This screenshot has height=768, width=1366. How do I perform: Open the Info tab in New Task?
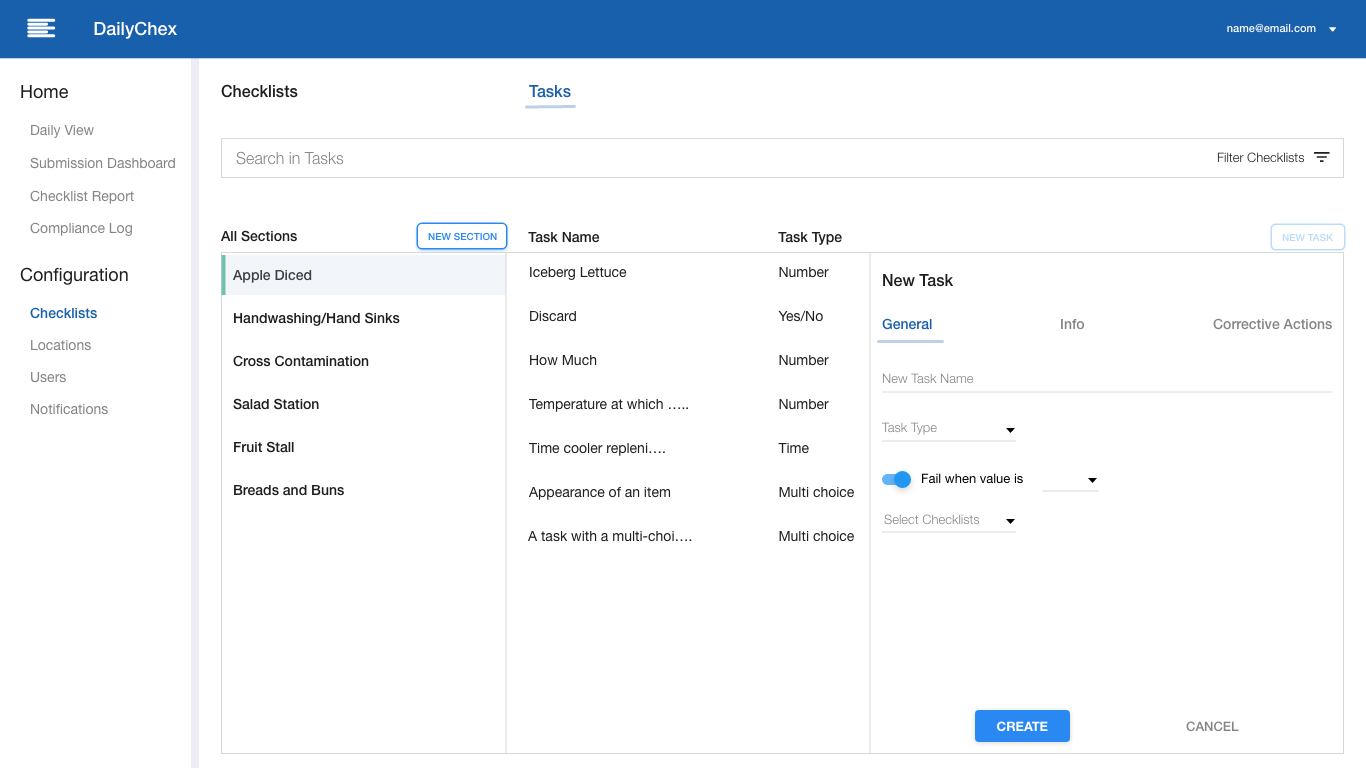point(1072,324)
